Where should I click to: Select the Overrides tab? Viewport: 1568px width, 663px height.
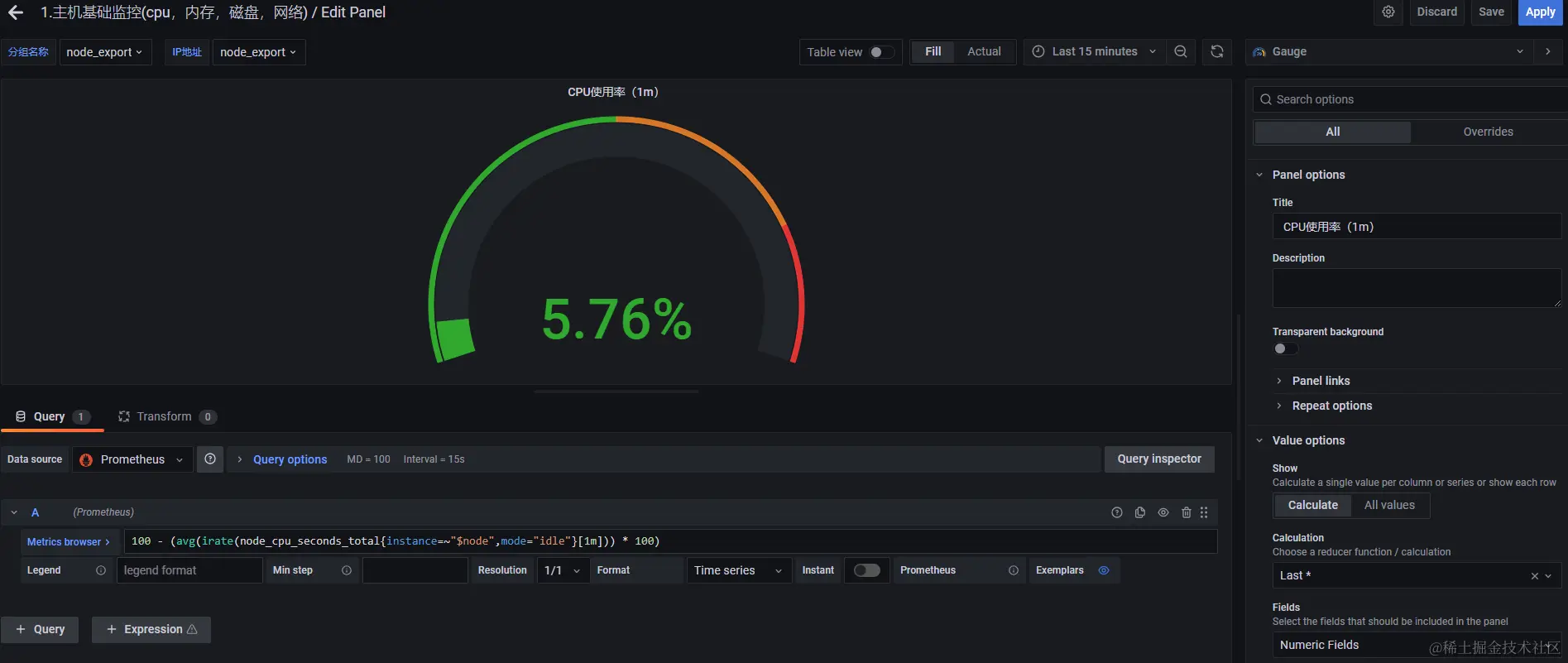(x=1488, y=132)
